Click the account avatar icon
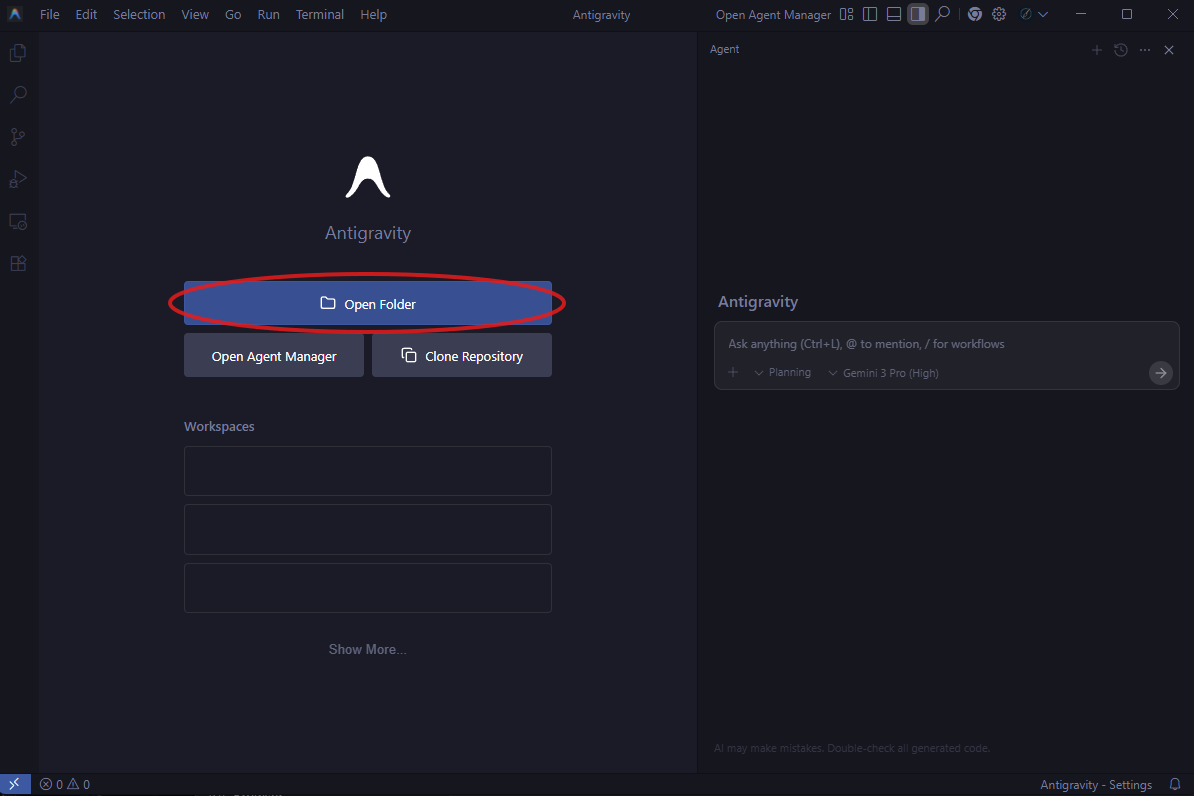1194x796 pixels. (1026, 14)
